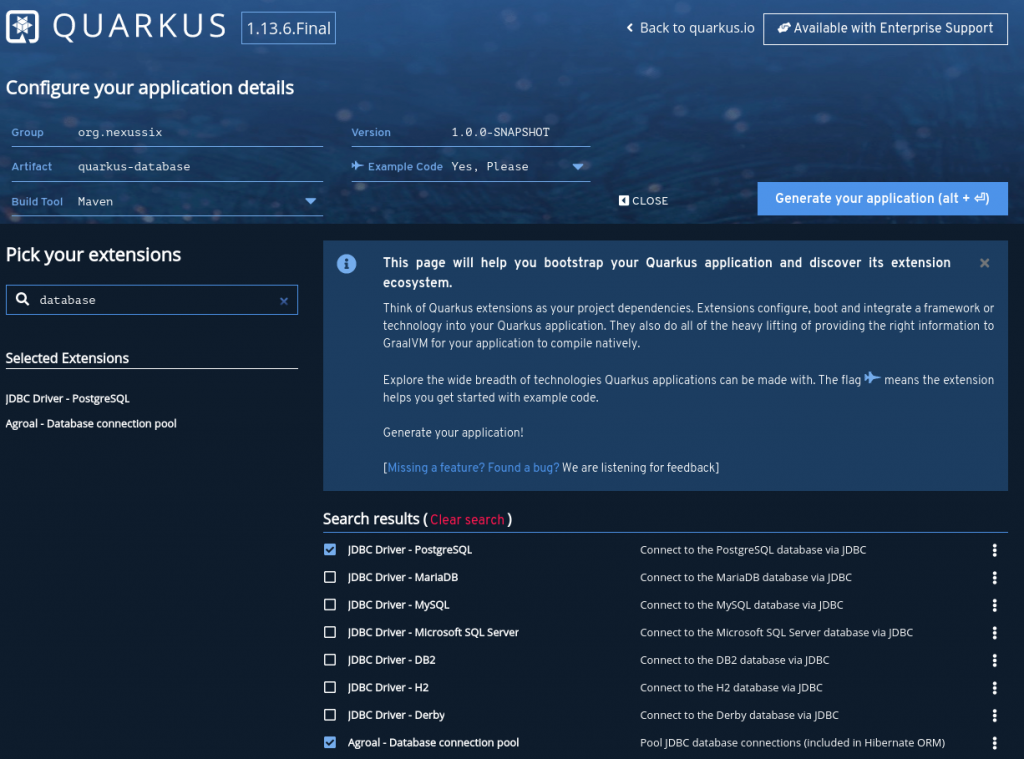1024x759 pixels.
Task: Click the Back to quarkus.io chevron icon
Action: [x=630, y=27]
